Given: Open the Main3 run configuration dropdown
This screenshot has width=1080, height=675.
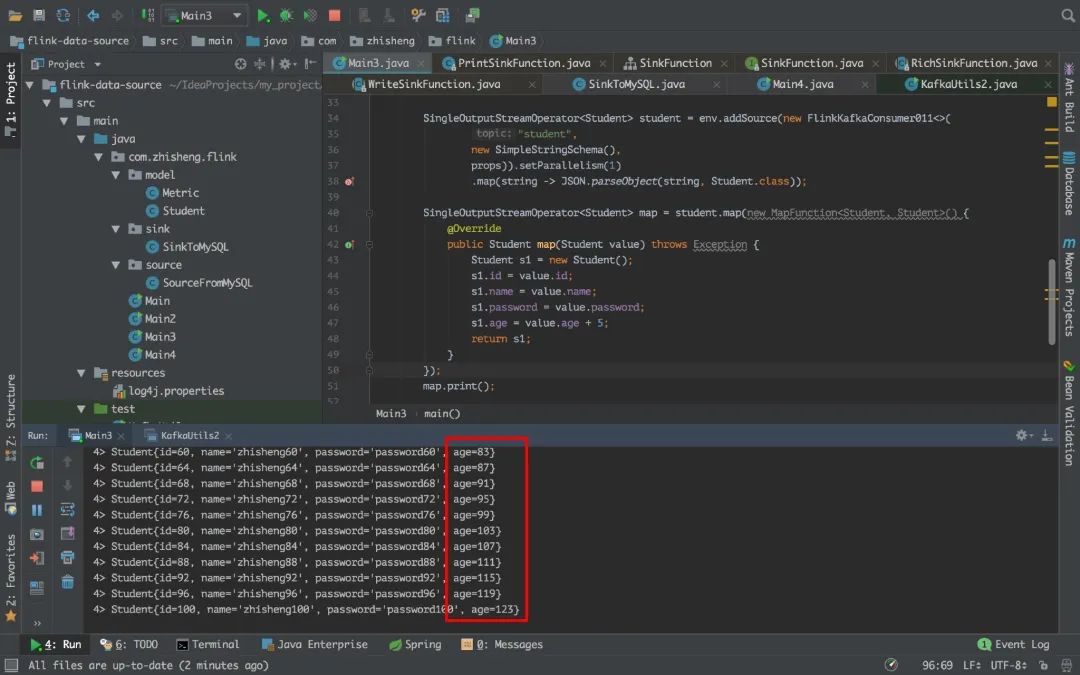Looking at the screenshot, I should (x=204, y=15).
